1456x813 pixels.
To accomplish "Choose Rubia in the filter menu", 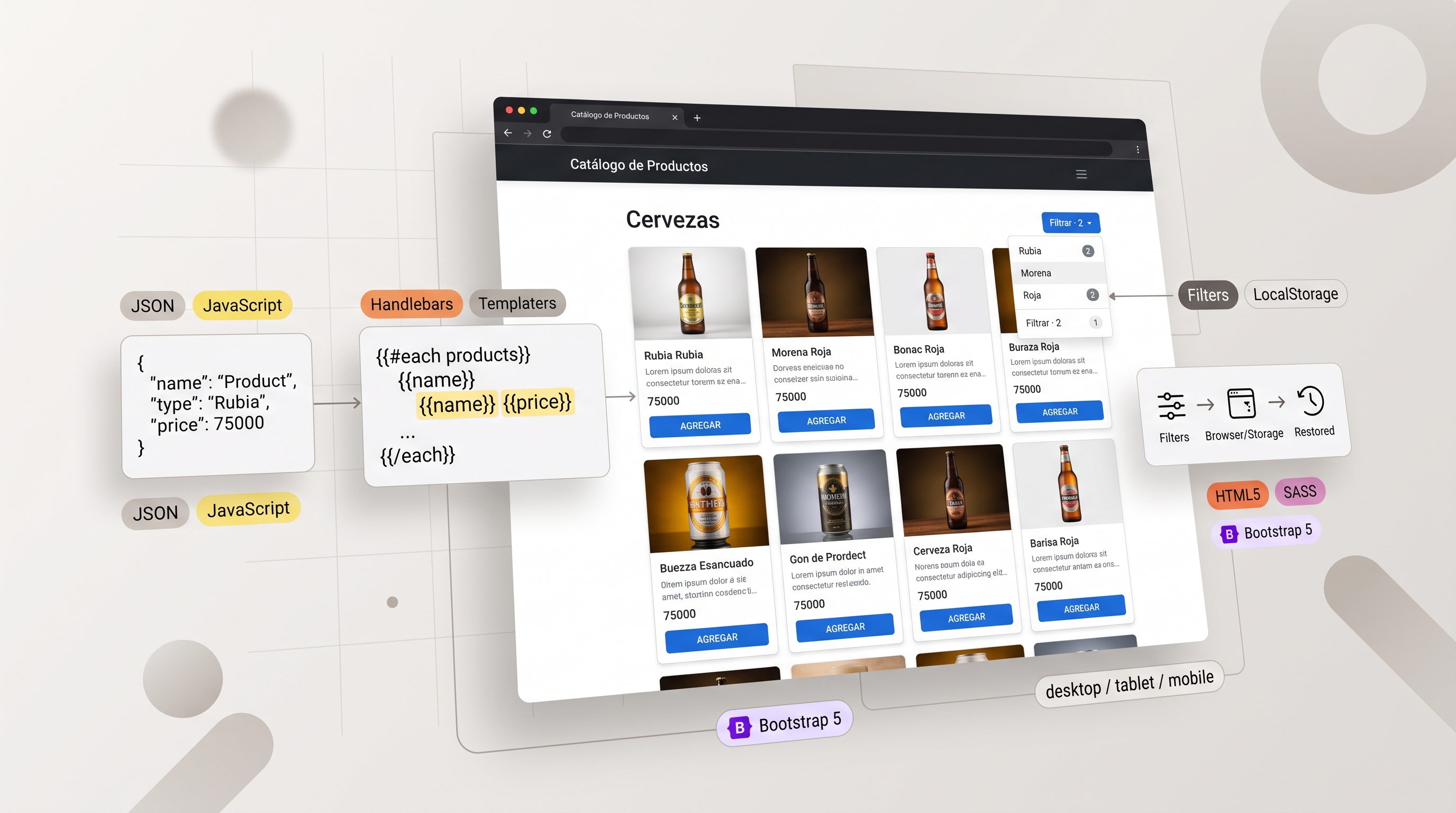I will [x=1056, y=251].
